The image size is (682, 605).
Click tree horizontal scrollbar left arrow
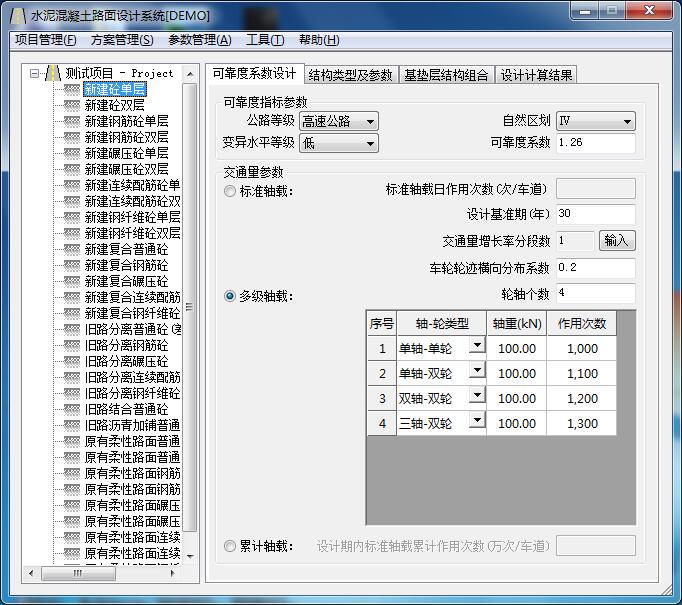[31, 573]
